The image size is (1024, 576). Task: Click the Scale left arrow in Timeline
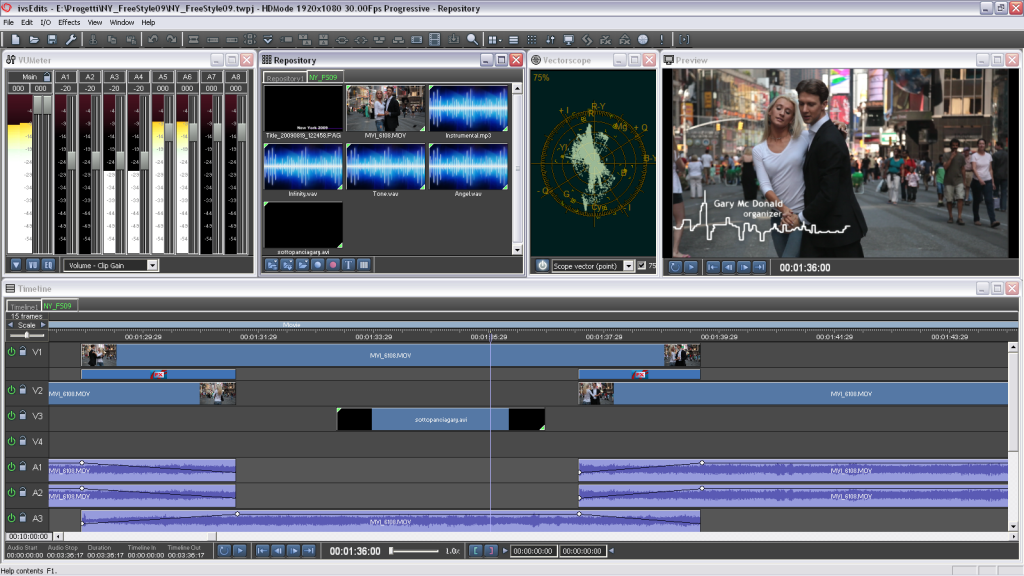point(10,325)
